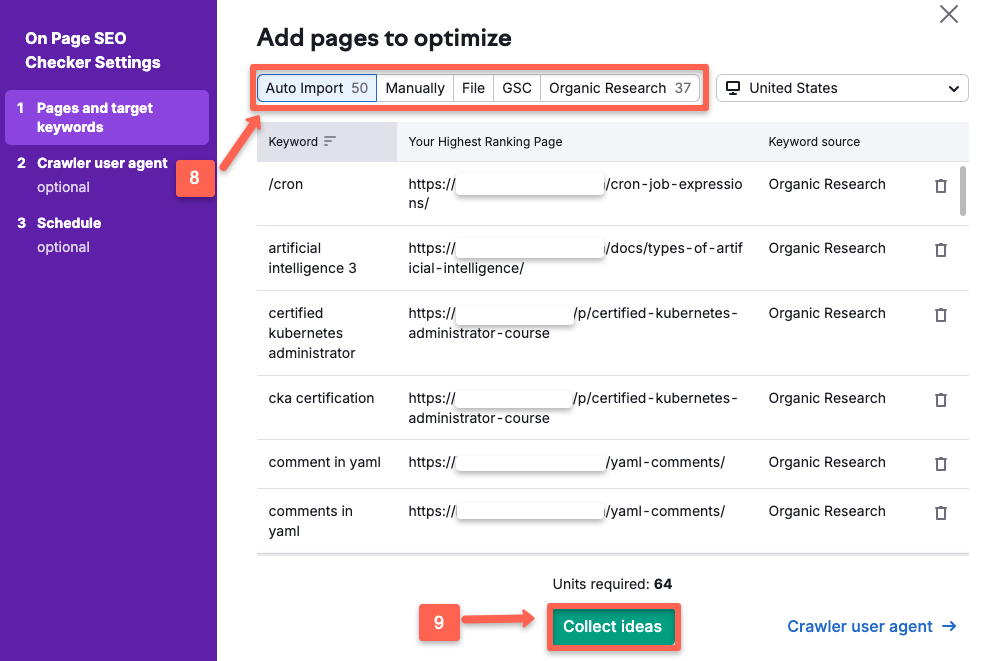Click the Collect ideas button

613,626
